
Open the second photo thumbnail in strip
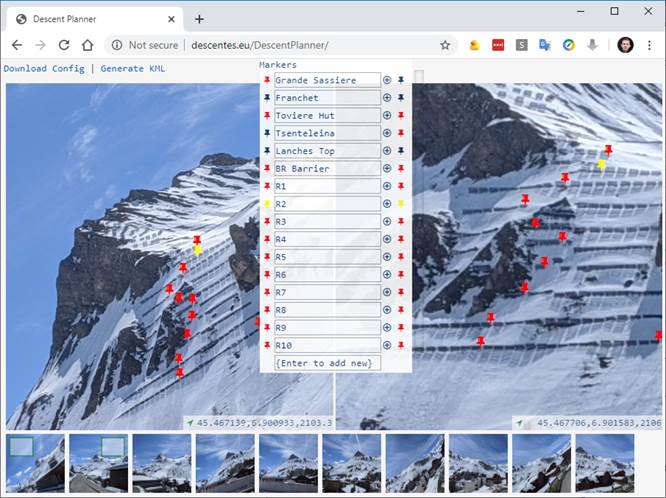pyautogui.click(x=99, y=463)
